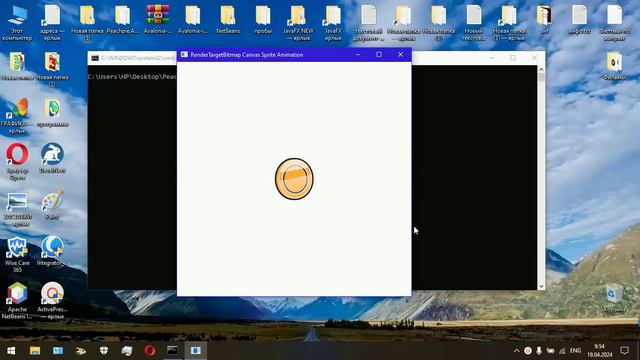
Task: Minimize the Sprite Animation window
Action: point(358,54)
